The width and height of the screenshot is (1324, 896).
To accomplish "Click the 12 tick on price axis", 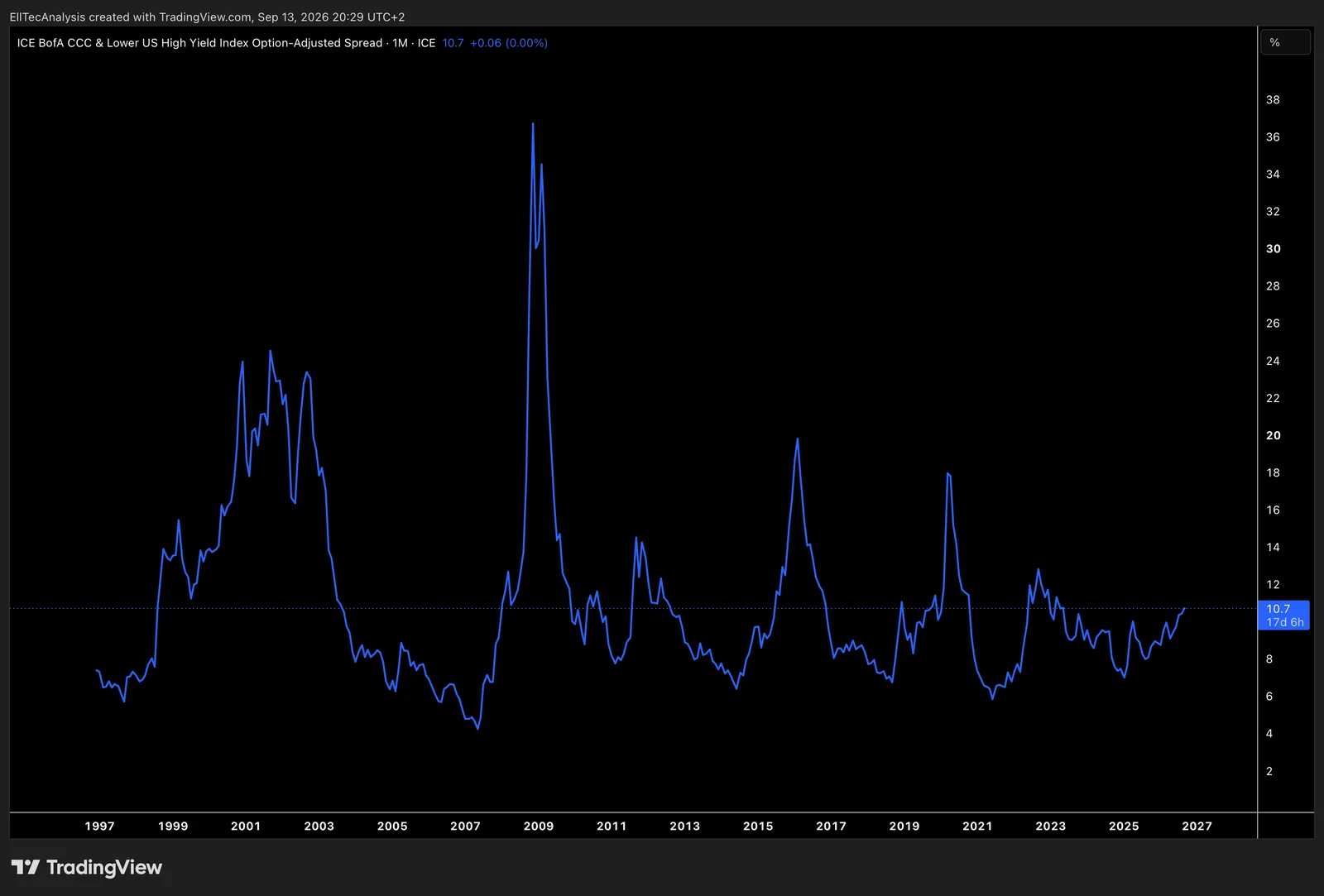I will [x=1273, y=584].
